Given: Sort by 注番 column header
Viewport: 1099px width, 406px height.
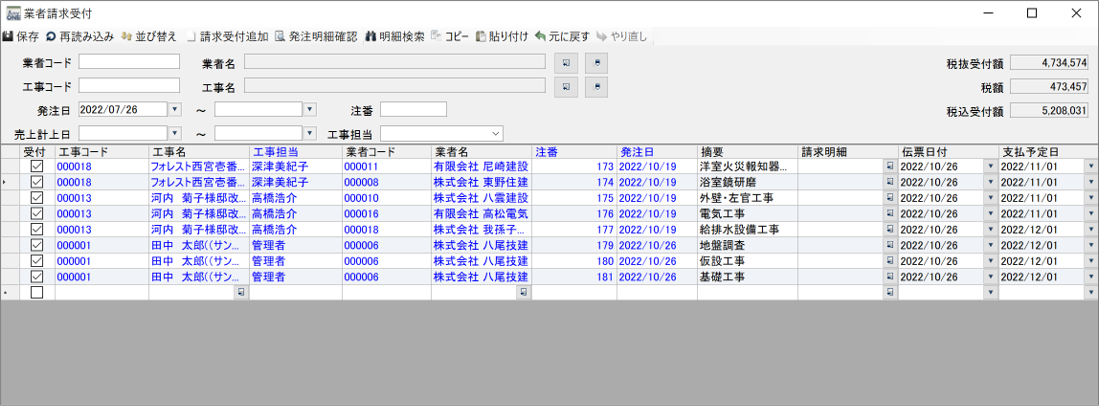Looking at the screenshot, I should 573,151.
